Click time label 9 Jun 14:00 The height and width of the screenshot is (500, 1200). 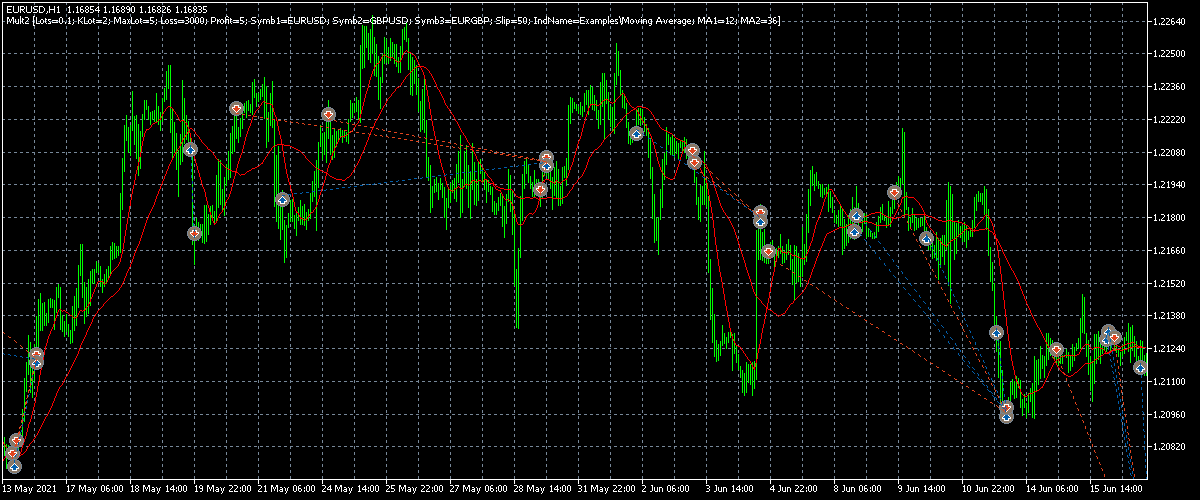coord(924,490)
